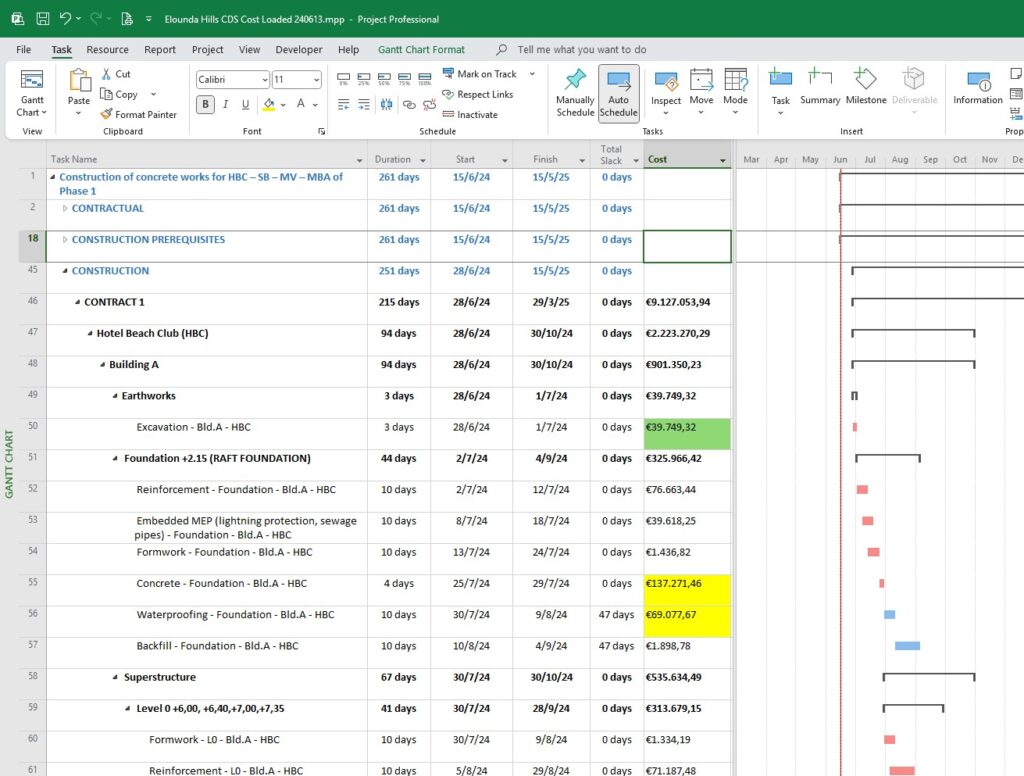Switch to Gantt Chart Format tab

pos(421,49)
